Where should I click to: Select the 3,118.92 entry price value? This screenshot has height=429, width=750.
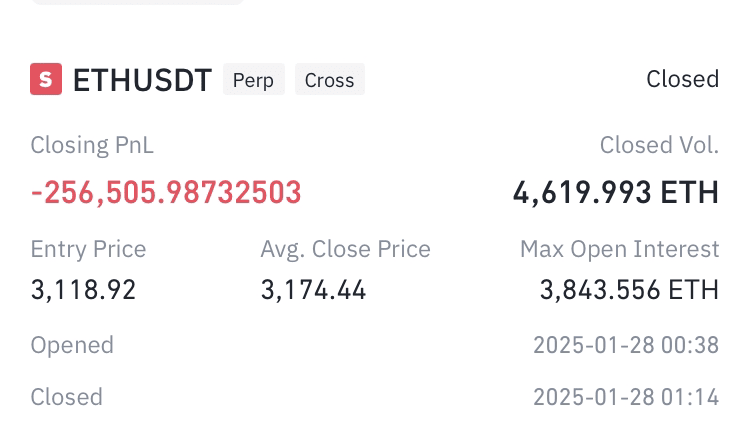pos(83,290)
